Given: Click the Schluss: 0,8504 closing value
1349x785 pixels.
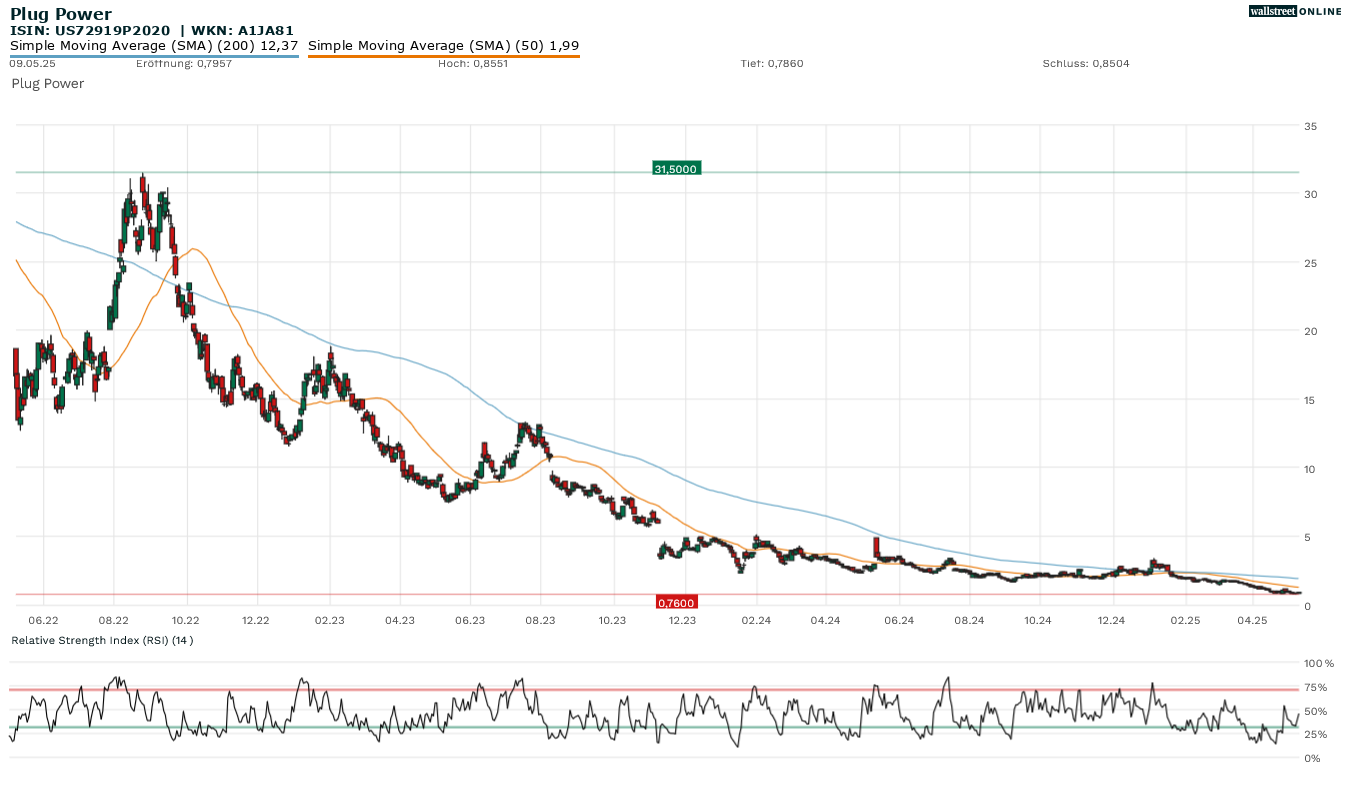Looking at the screenshot, I should [1085, 64].
